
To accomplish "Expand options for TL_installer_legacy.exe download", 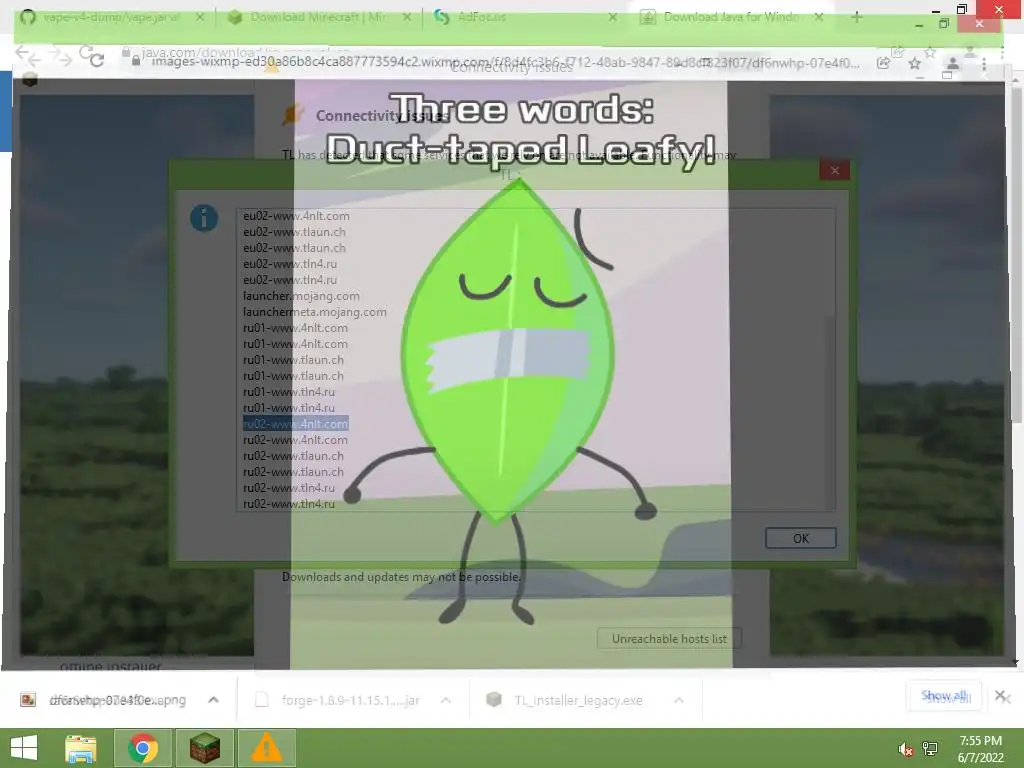I will 679,700.
